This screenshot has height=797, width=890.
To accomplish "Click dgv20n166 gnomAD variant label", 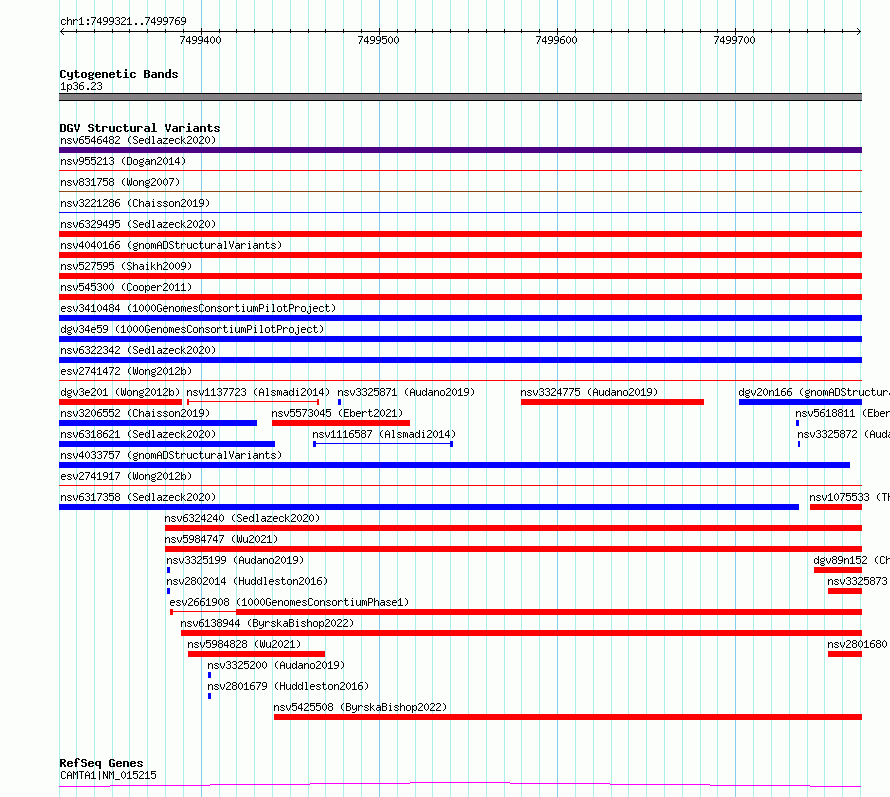I will 814,392.
